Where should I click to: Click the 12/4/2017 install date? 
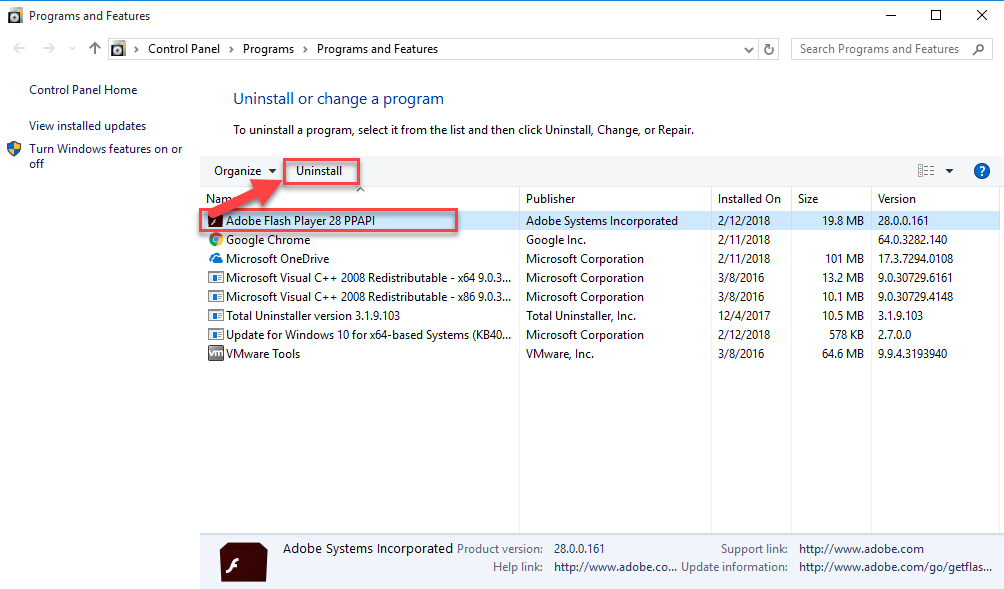click(x=744, y=316)
